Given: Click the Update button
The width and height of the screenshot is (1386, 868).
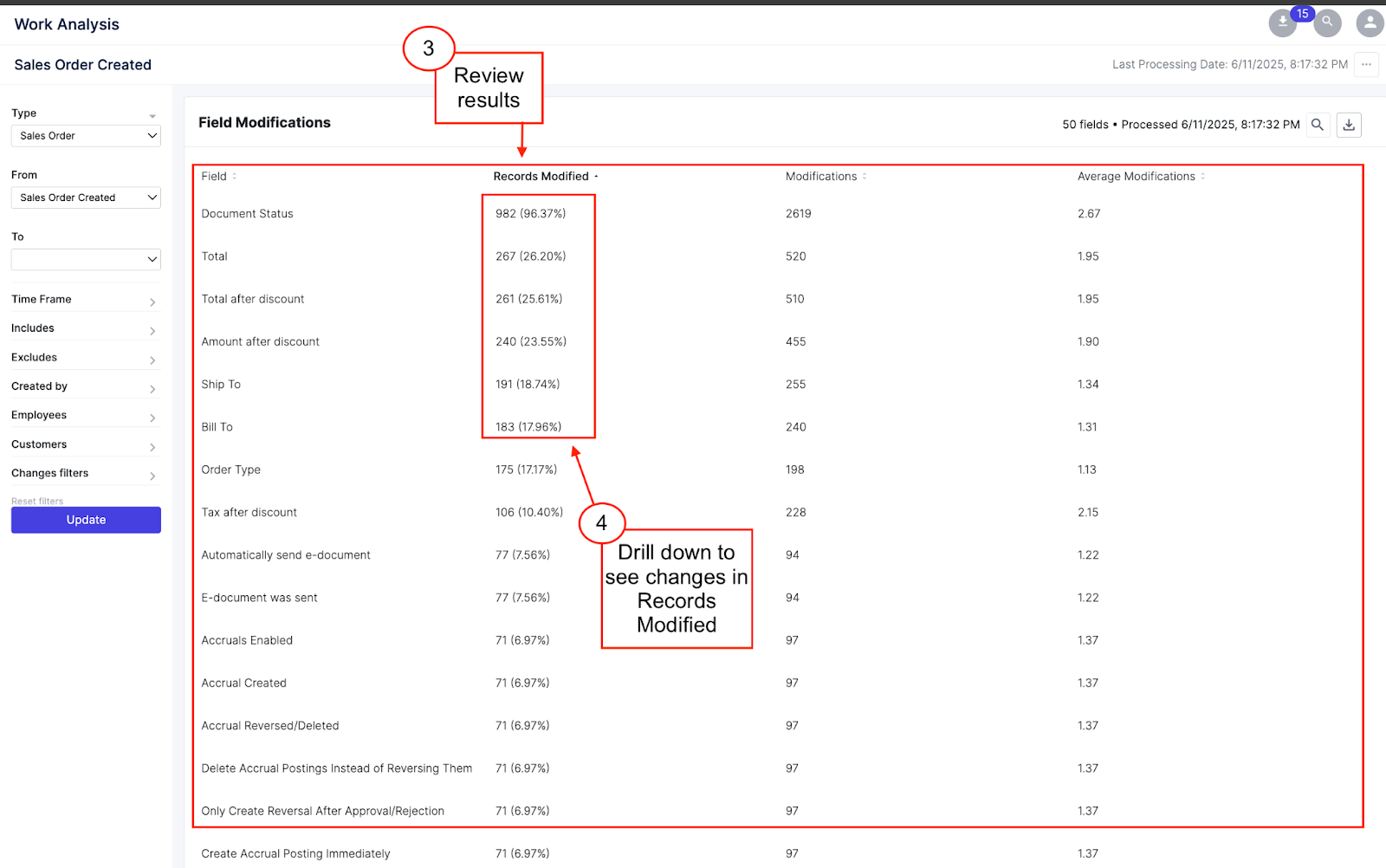Looking at the screenshot, I should coord(86,520).
